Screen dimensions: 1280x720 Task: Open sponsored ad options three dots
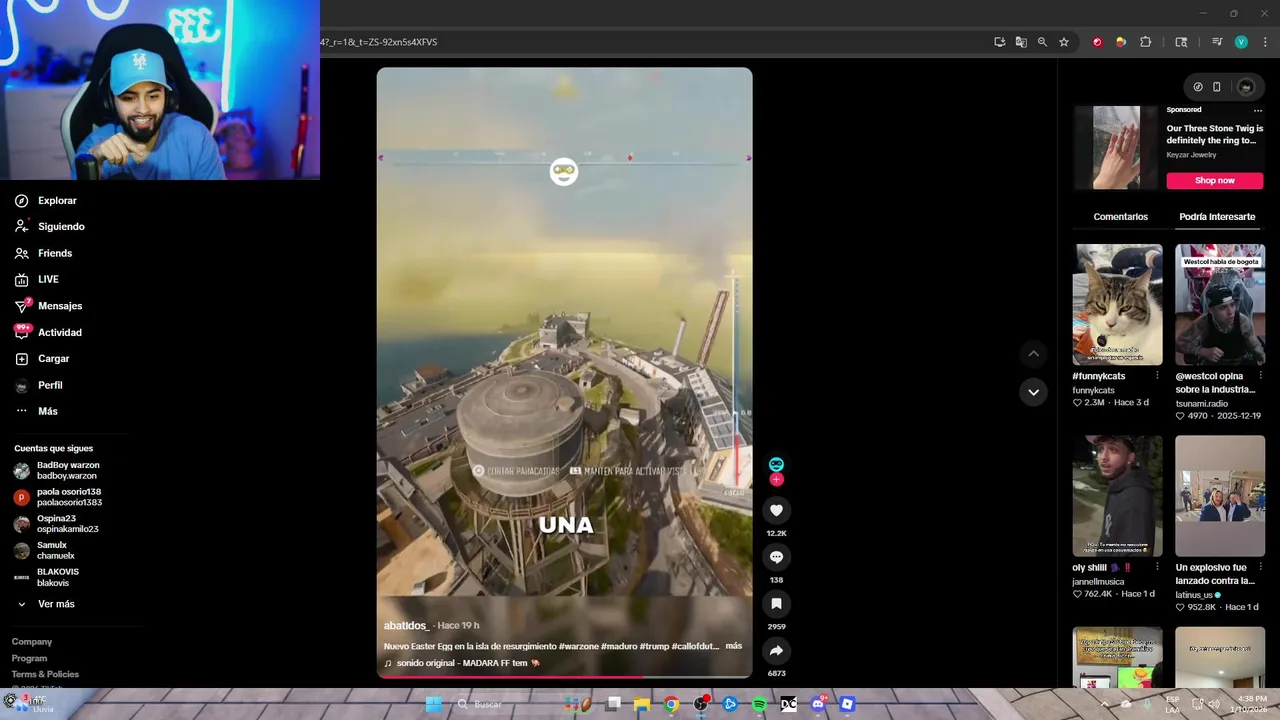pyautogui.click(x=1258, y=110)
